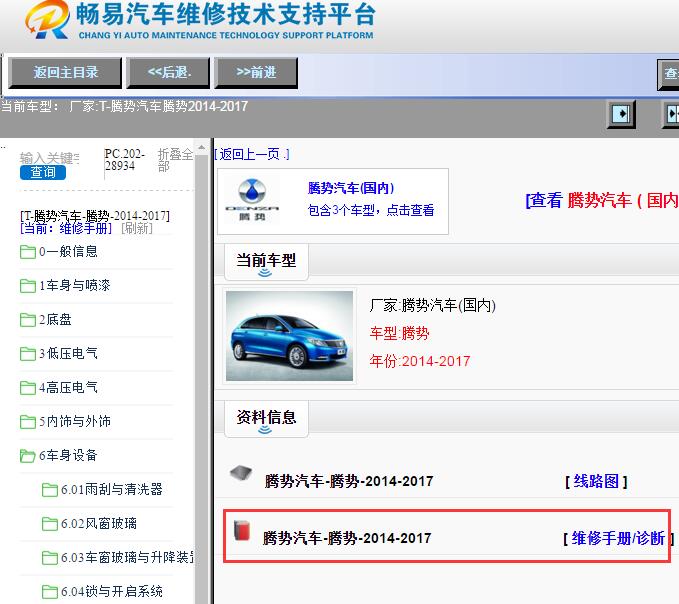Click the 厂家:腾势汽车(国内) text
Viewport: 679px width, 604px height.
[433, 306]
